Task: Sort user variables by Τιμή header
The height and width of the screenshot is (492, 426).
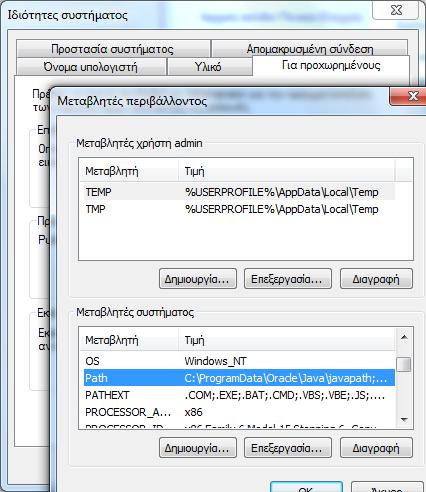Action: (x=286, y=171)
